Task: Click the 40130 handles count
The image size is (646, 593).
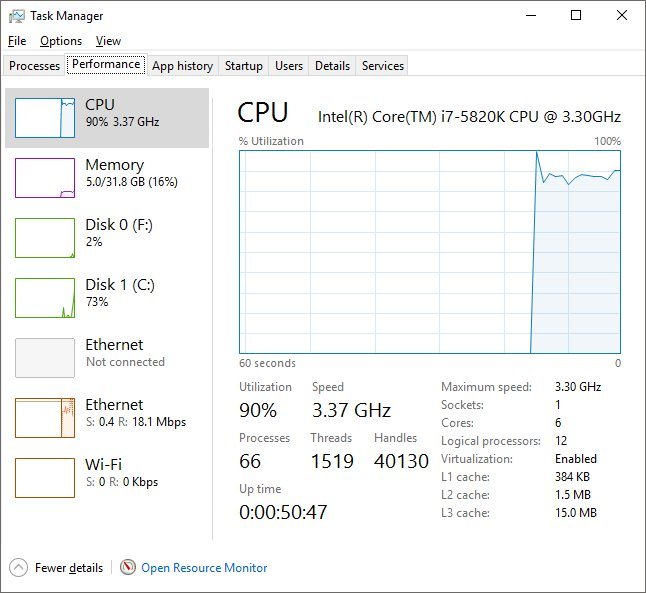Action: (401, 461)
